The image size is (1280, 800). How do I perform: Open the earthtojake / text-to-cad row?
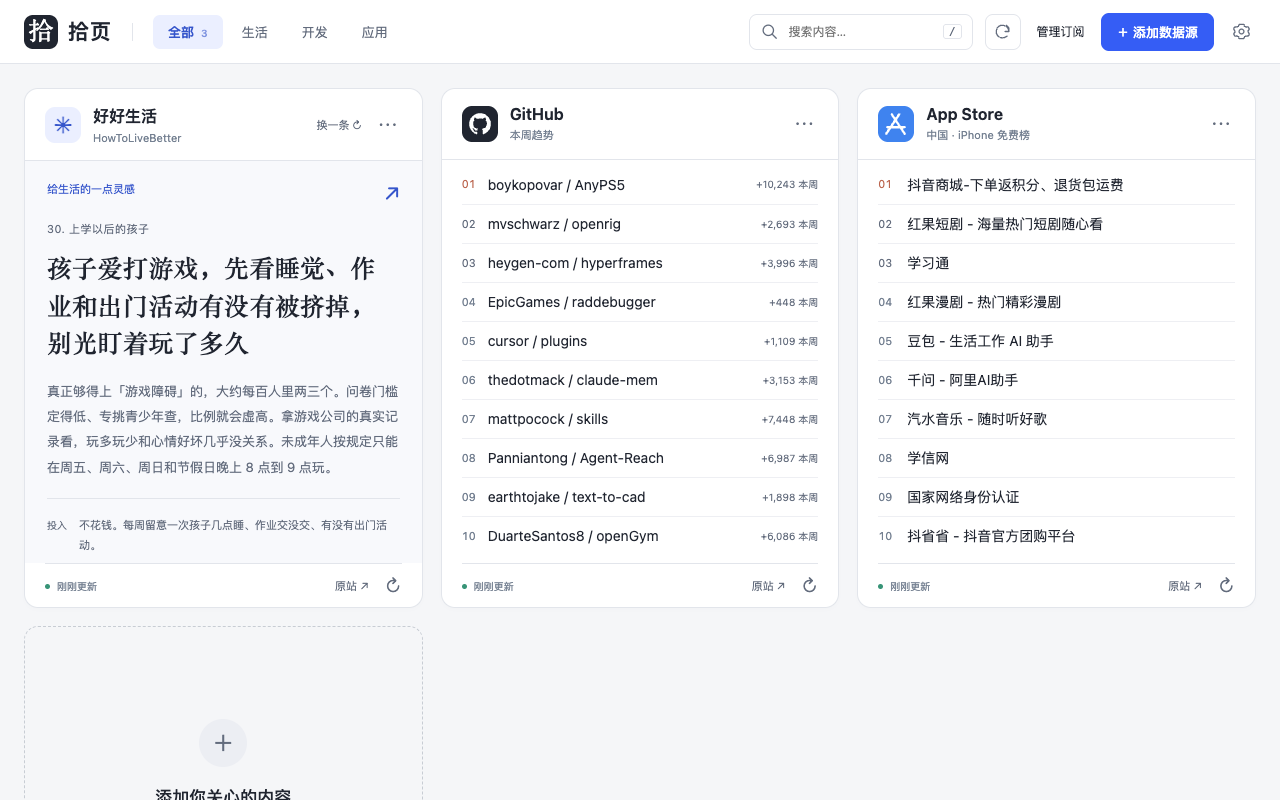coord(640,497)
